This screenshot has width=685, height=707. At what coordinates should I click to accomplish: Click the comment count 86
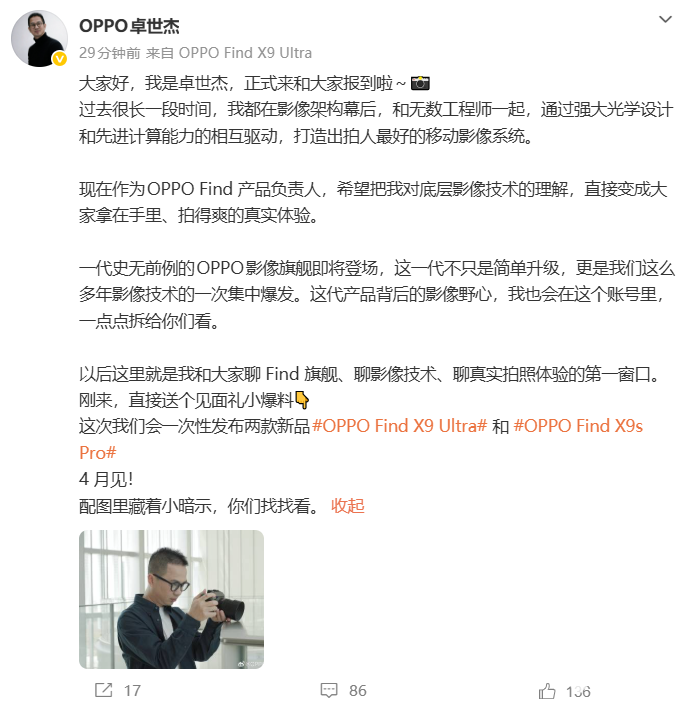(x=358, y=690)
